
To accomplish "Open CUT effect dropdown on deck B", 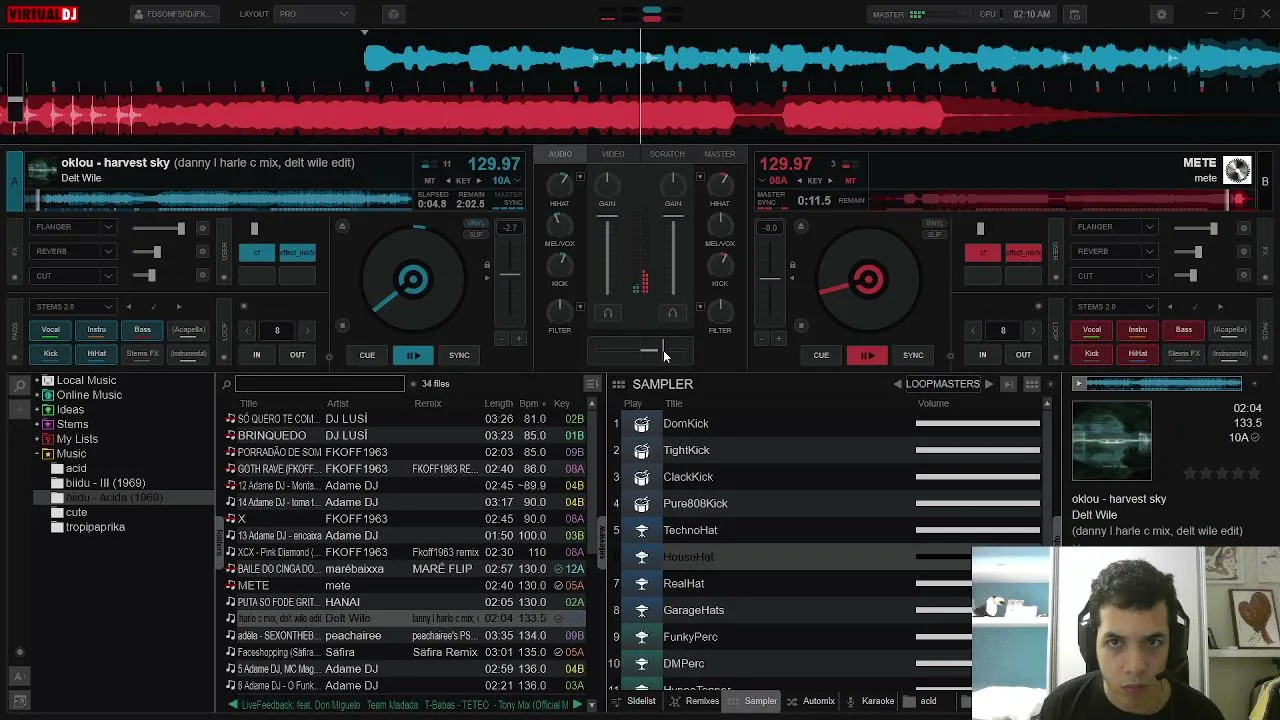I will 1115,276.
